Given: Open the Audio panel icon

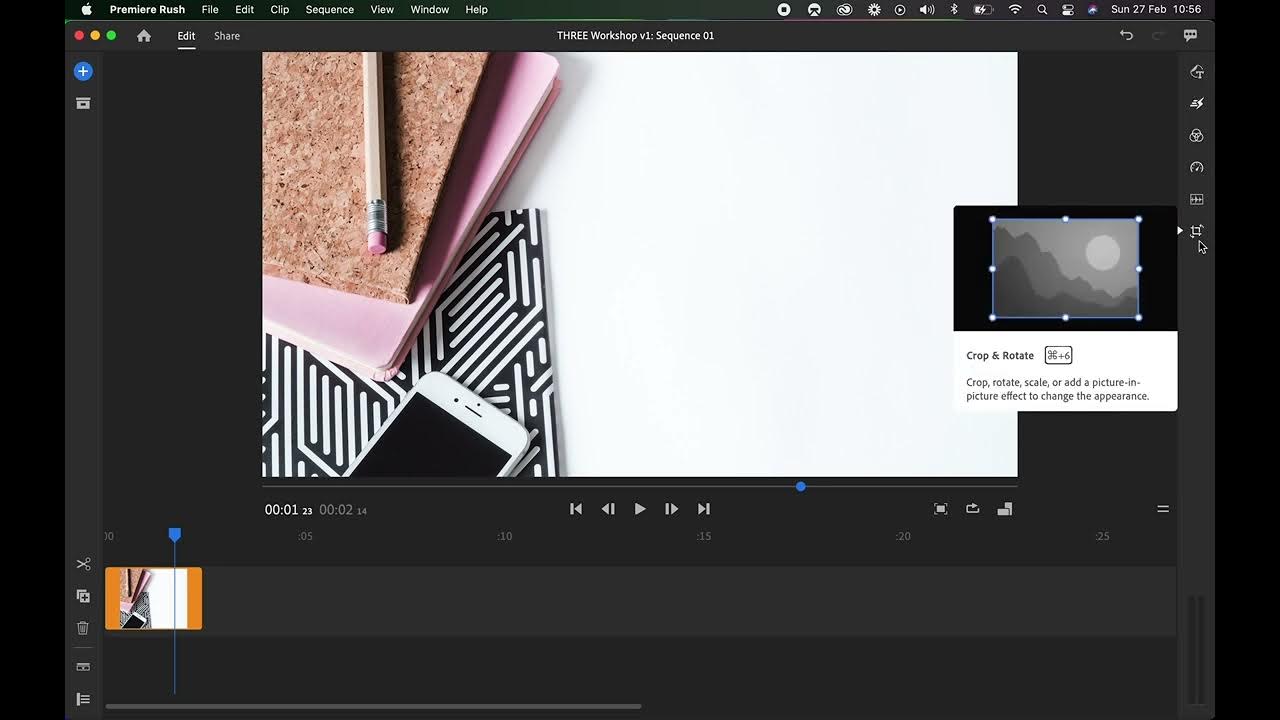Looking at the screenshot, I should [x=1196, y=199].
